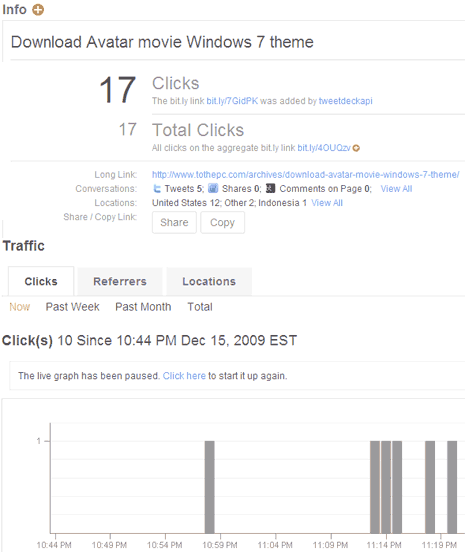Click the graph bar near 10:59 PM

pos(209,487)
